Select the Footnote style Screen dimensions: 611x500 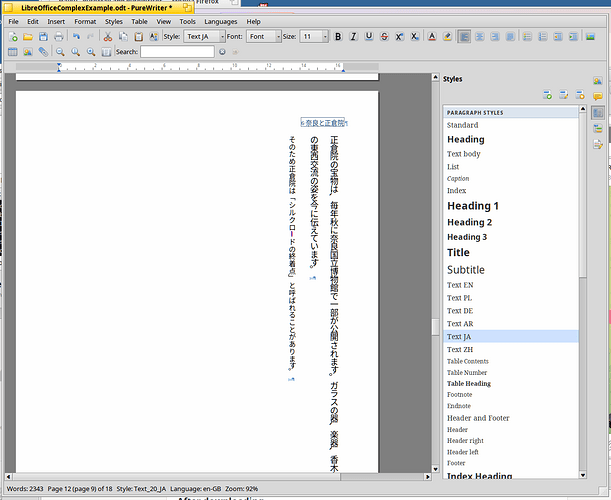pos(511,395)
